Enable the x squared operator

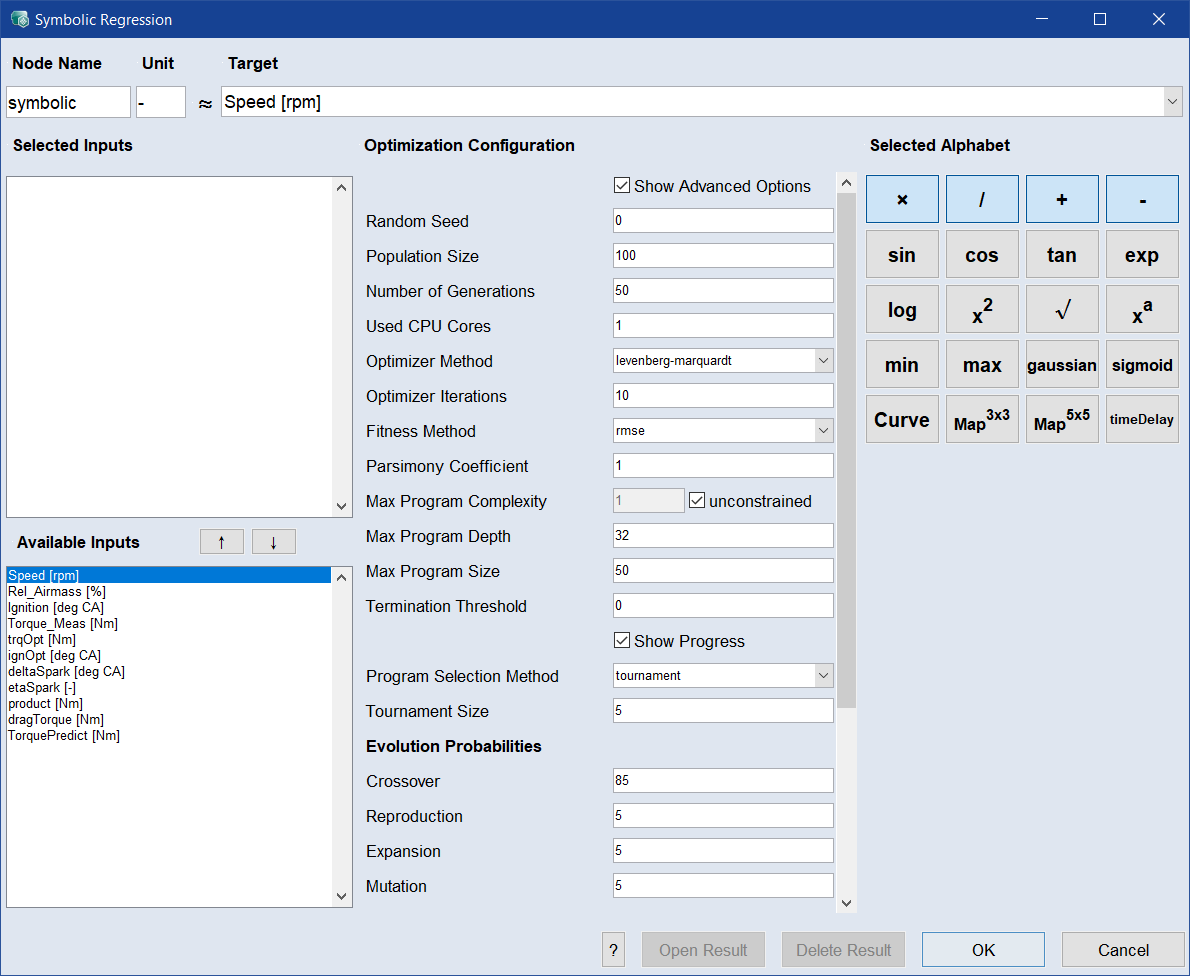click(x=982, y=309)
